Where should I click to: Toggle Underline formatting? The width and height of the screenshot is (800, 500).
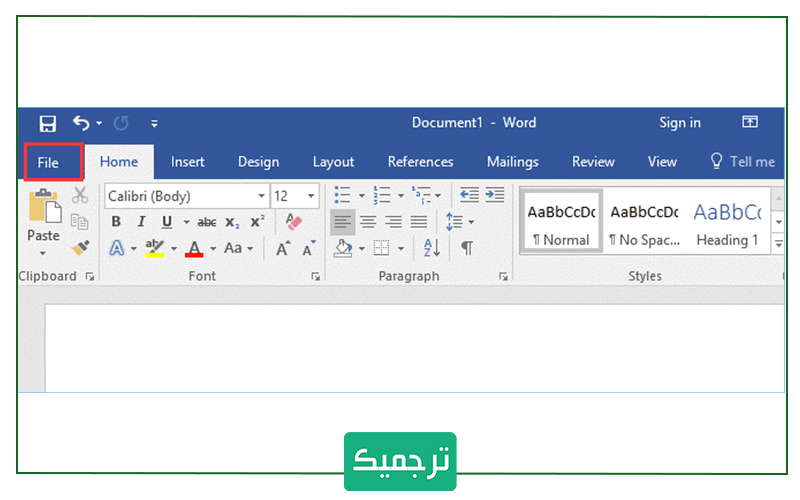[167, 221]
